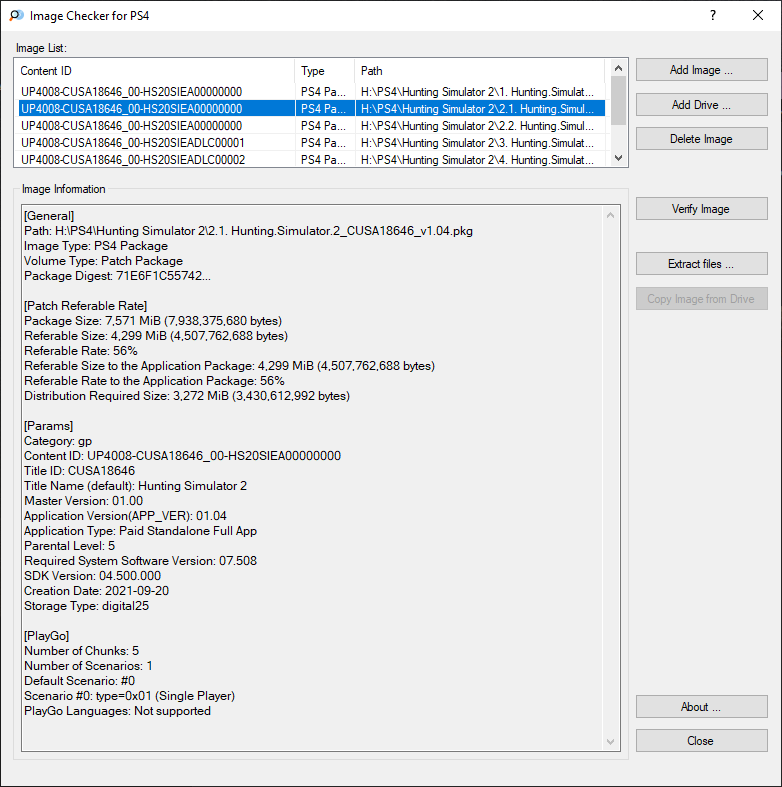Sort the list by the Content ID column header
Viewport: 782px width, 787px height.
point(156,71)
